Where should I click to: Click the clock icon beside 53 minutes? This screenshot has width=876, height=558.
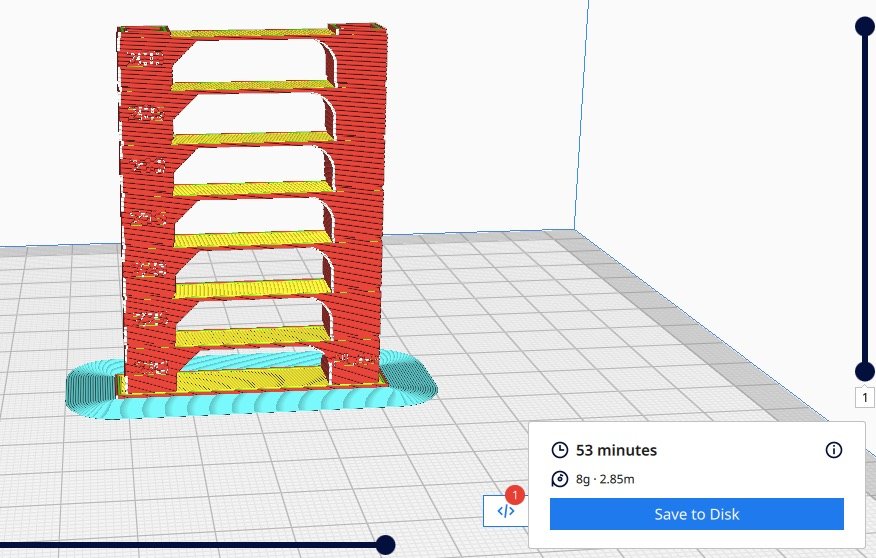click(x=560, y=450)
